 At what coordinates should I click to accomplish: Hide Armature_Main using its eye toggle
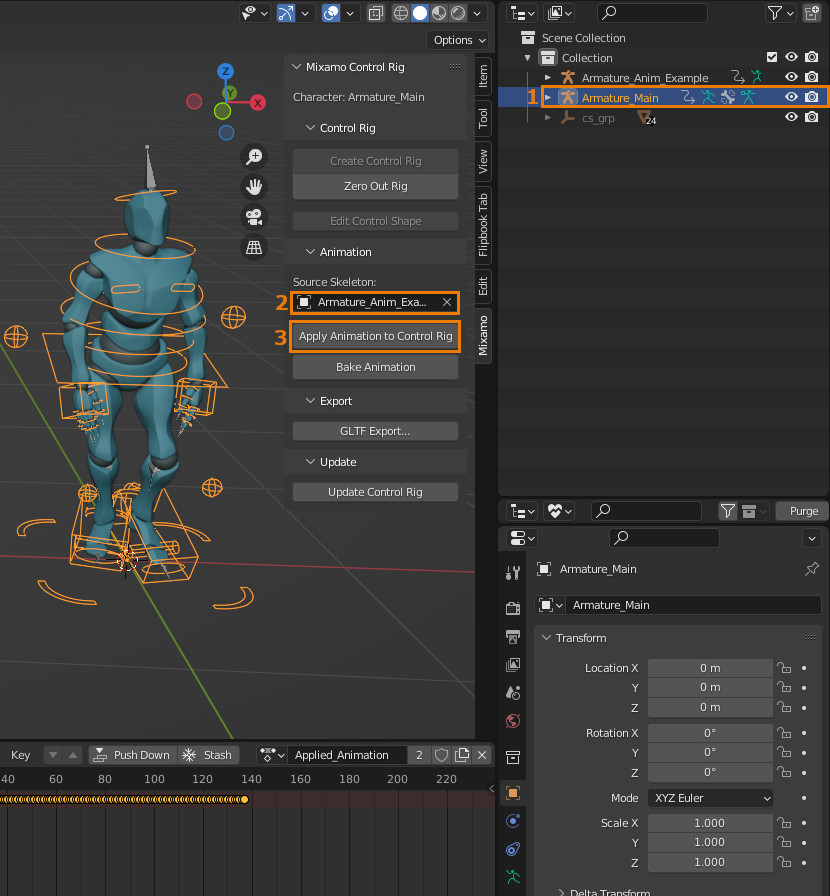pos(789,97)
